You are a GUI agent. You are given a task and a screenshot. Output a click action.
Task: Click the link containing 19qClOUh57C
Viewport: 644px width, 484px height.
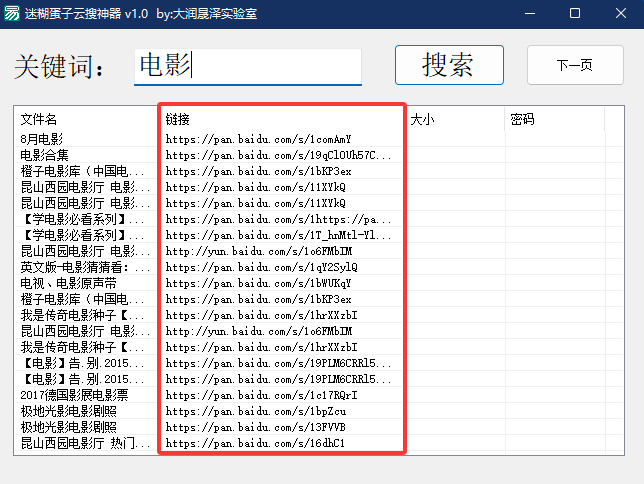[278, 155]
